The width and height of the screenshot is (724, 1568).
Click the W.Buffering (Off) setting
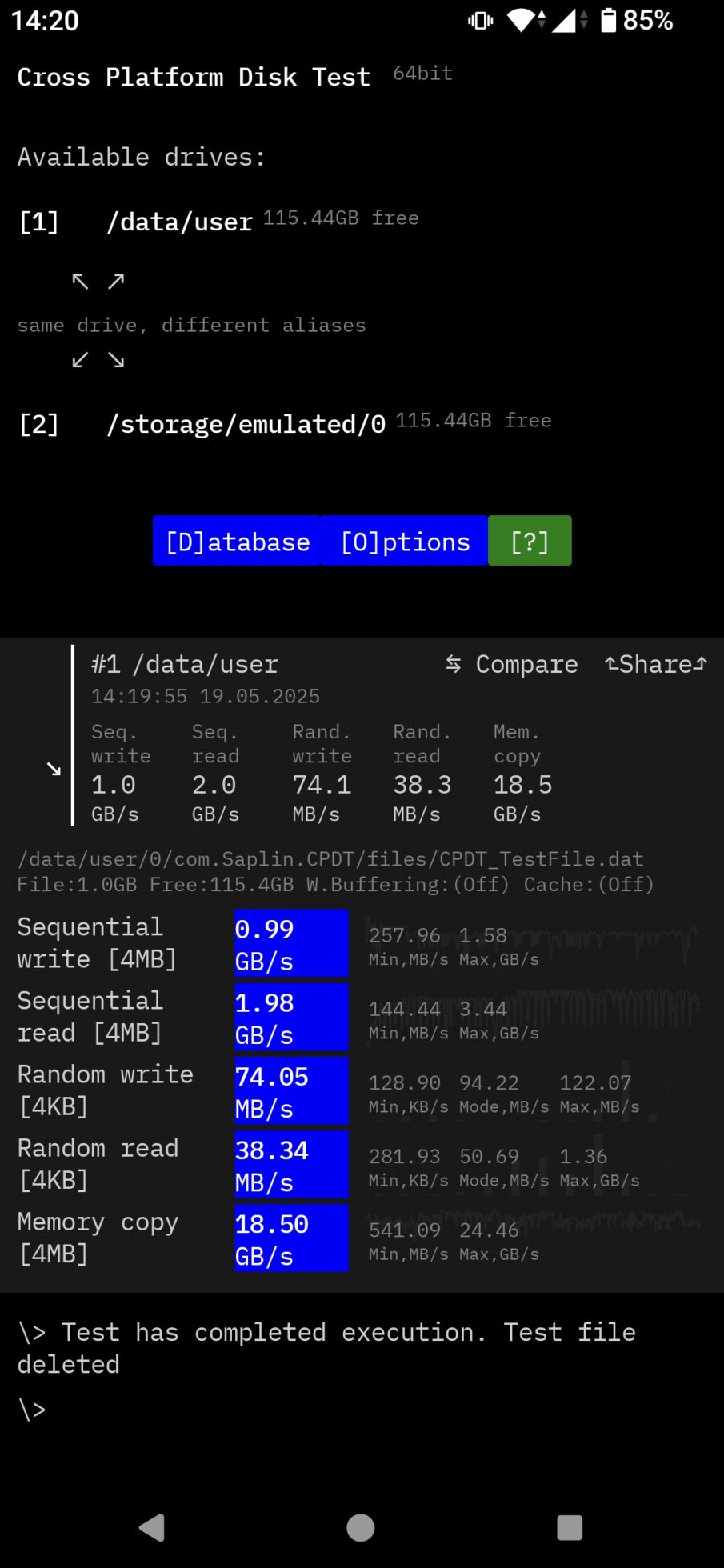tap(408, 884)
